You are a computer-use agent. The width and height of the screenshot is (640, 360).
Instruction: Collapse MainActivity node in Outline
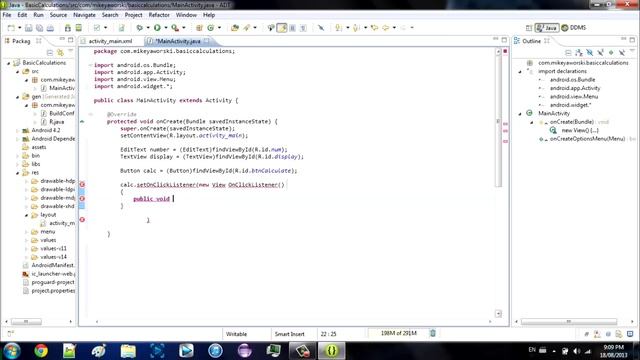(520, 114)
